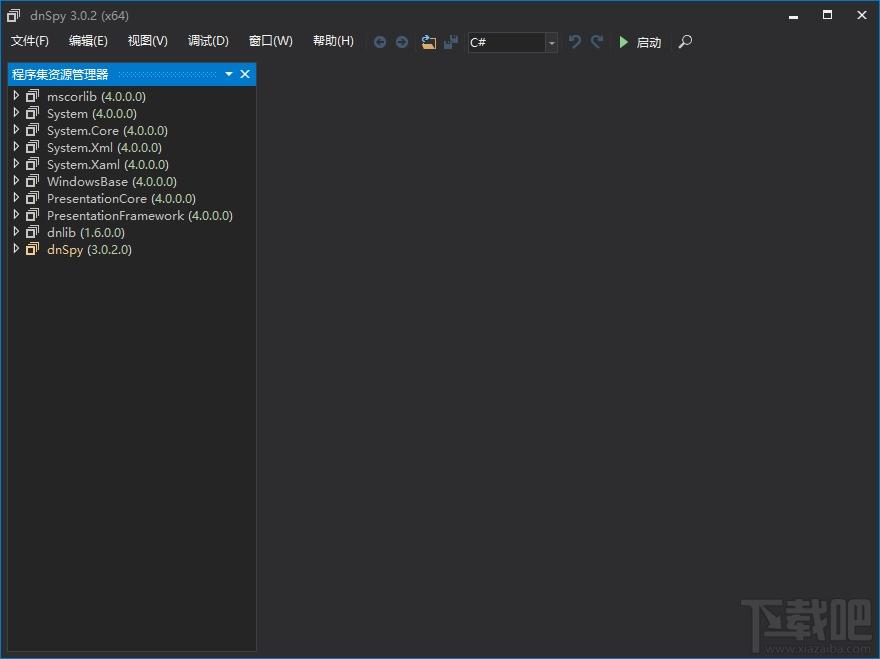Click the yellow dnSpy assembly icon
880x659 pixels.
click(x=33, y=249)
